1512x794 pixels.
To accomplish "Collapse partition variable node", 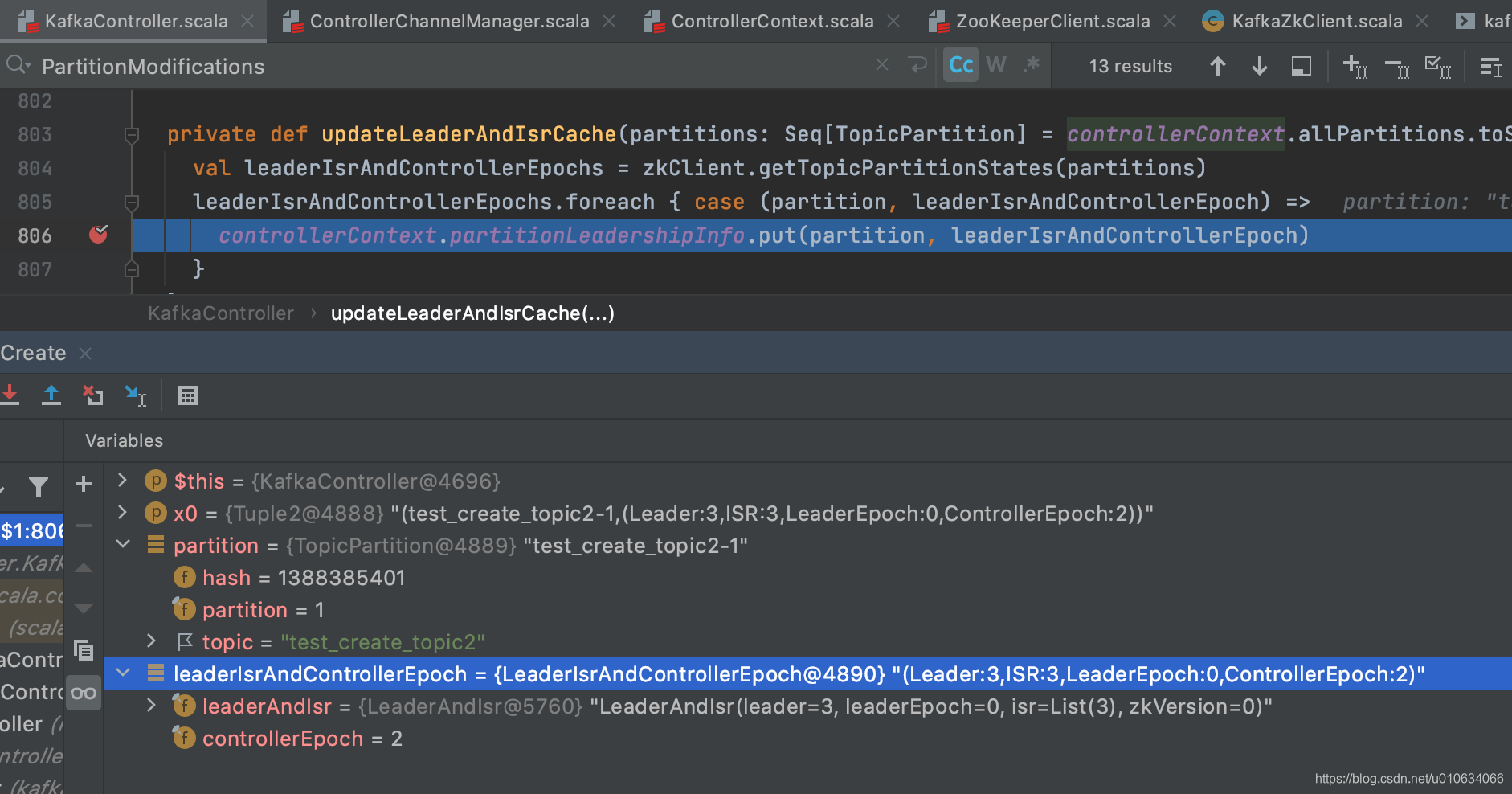I will point(123,545).
